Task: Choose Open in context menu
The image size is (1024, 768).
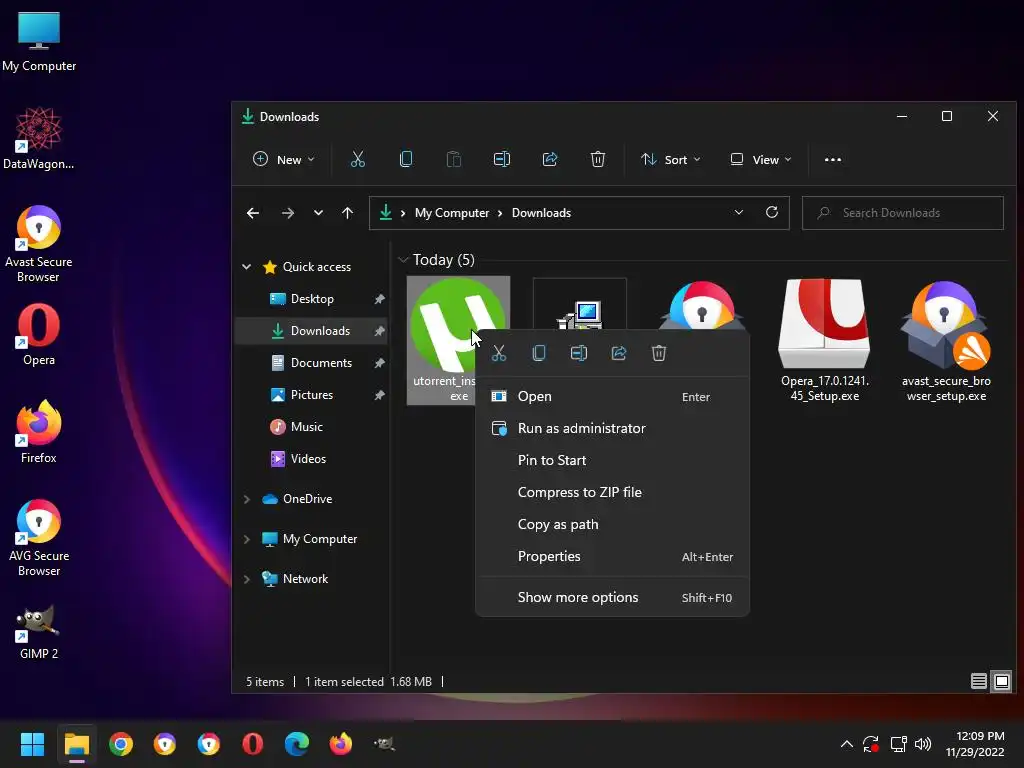Action: point(613,396)
